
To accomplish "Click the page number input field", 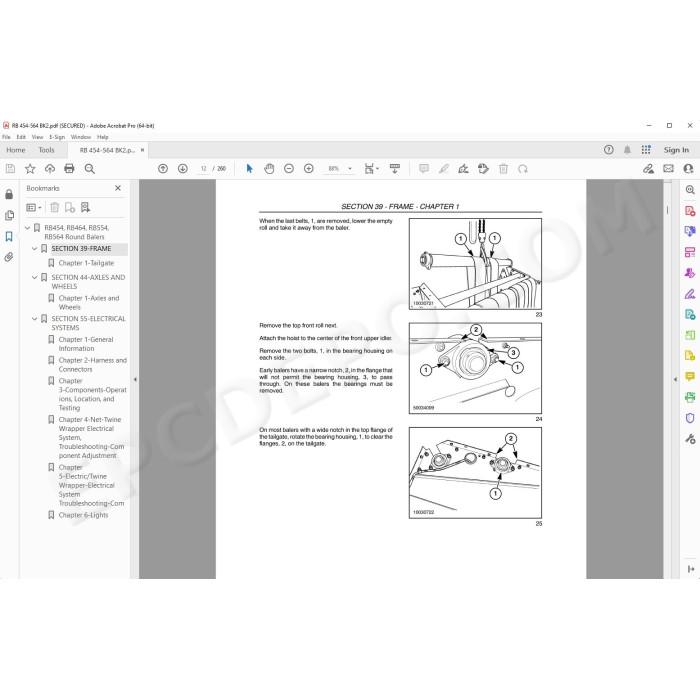I will click(204, 169).
